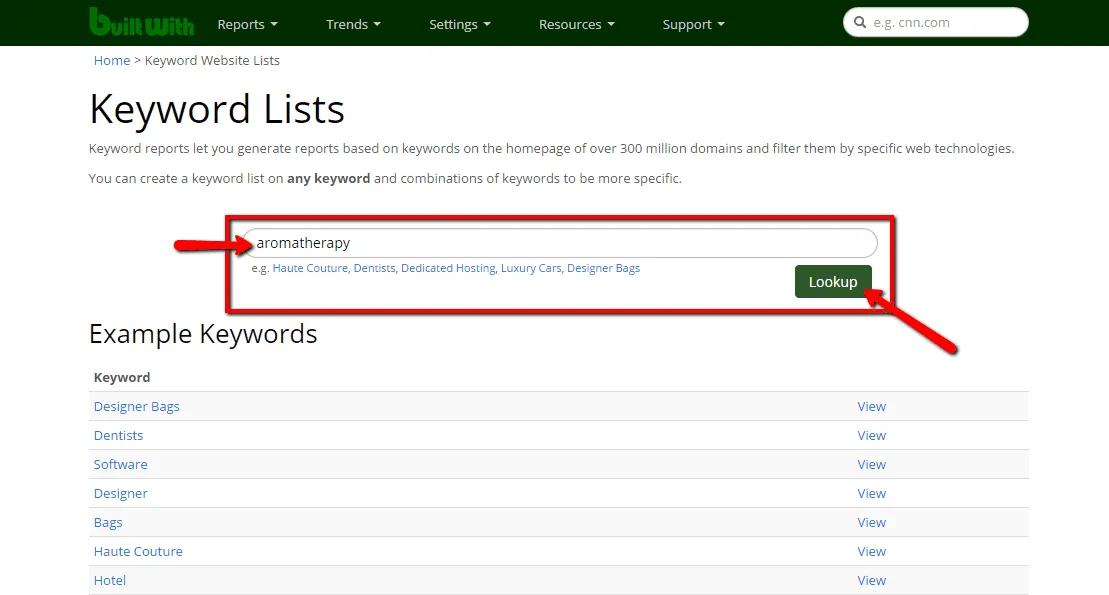Open the Software keyword link

121,465
